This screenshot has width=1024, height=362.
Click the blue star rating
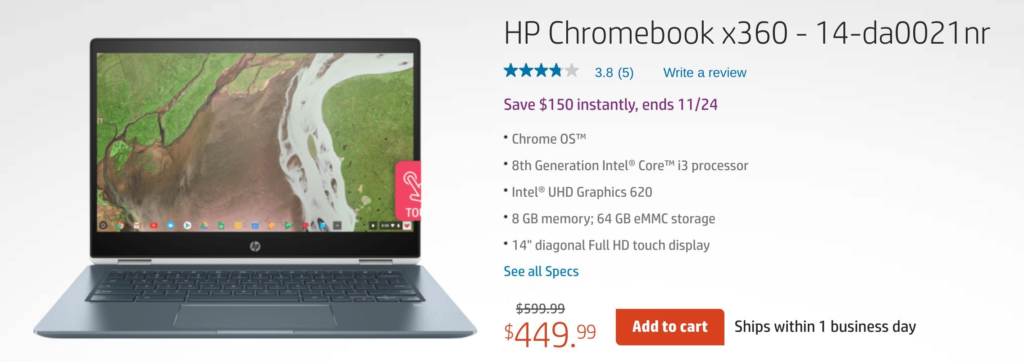541,71
